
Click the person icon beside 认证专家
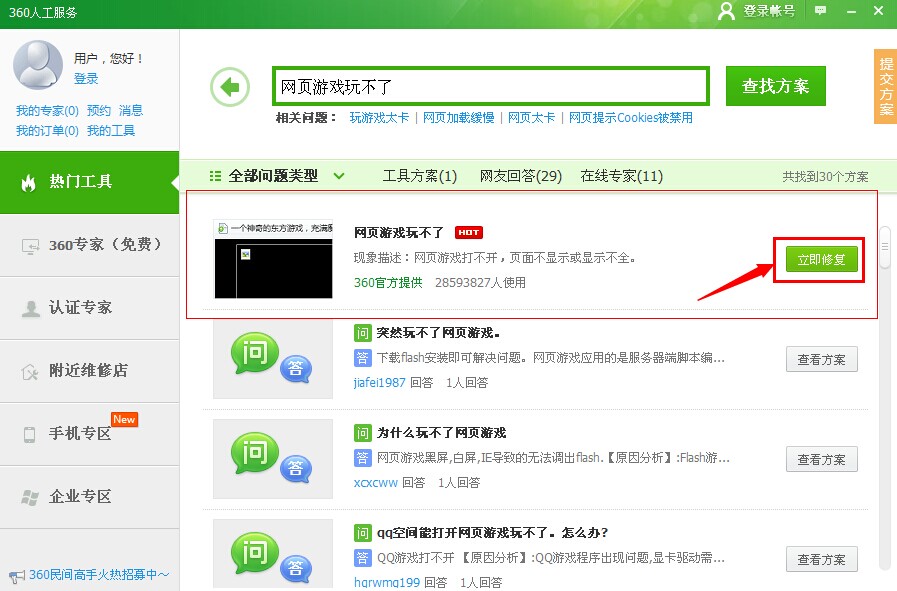coord(30,308)
